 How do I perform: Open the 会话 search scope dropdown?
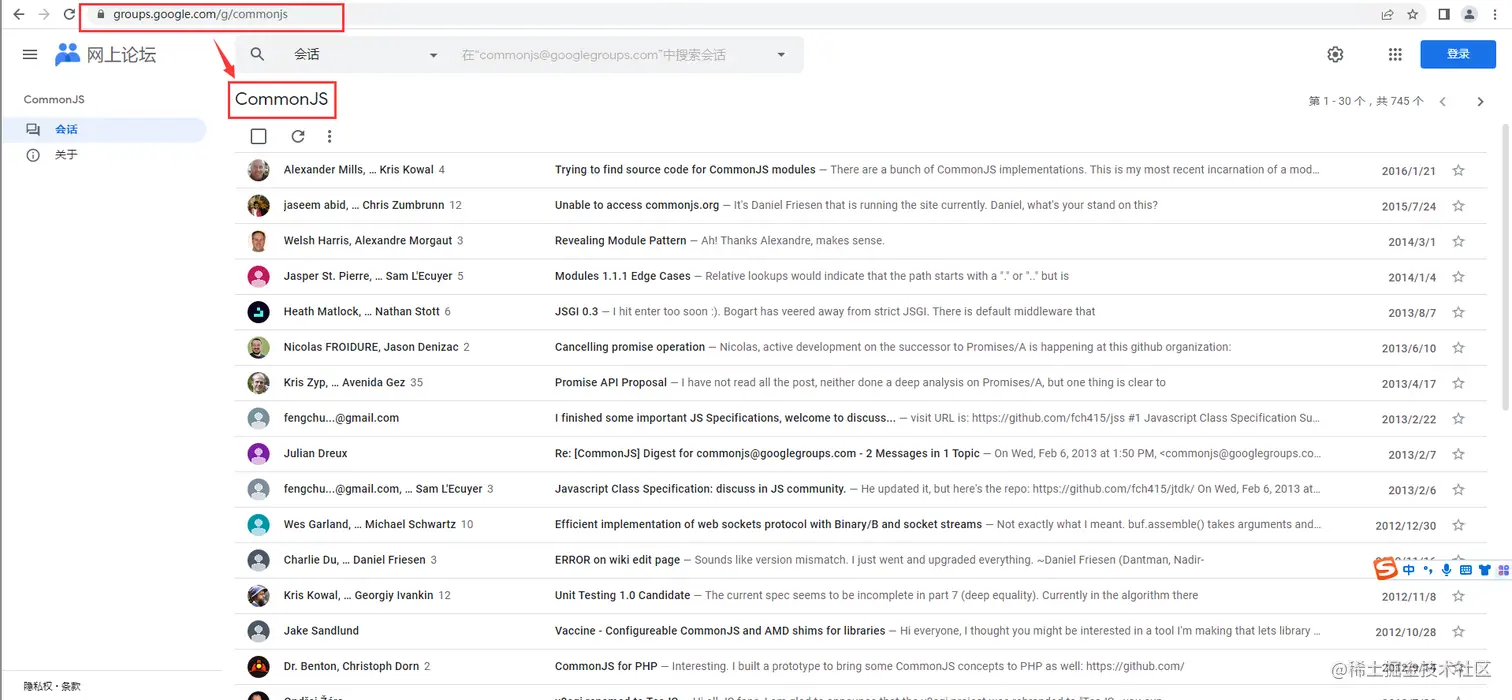click(365, 55)
